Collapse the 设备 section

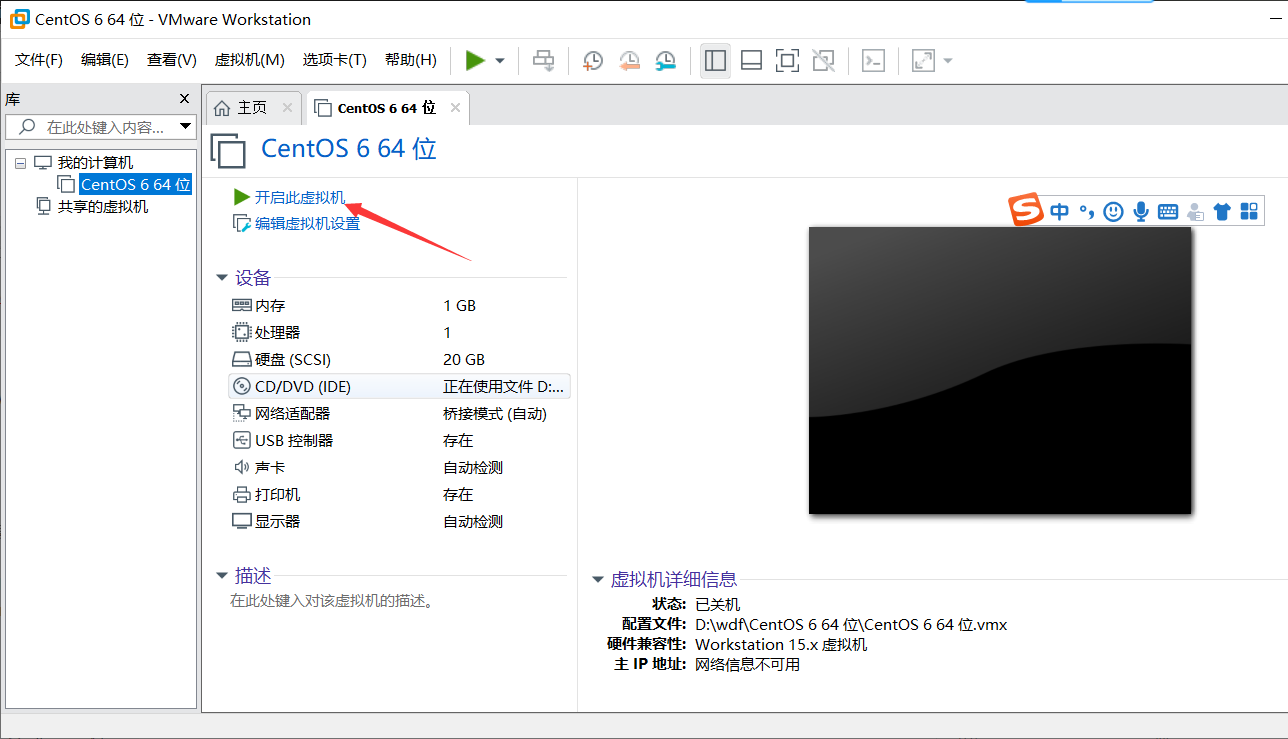(222, 278)
